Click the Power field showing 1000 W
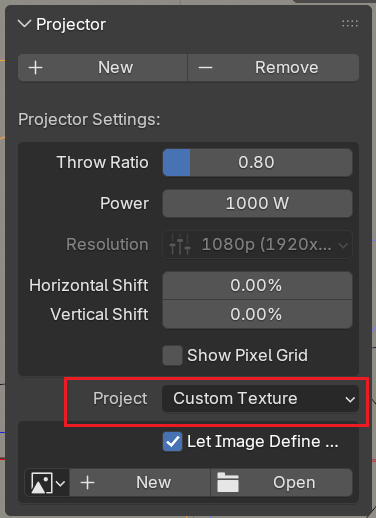376x518 pixels. [x=257, y=203]
